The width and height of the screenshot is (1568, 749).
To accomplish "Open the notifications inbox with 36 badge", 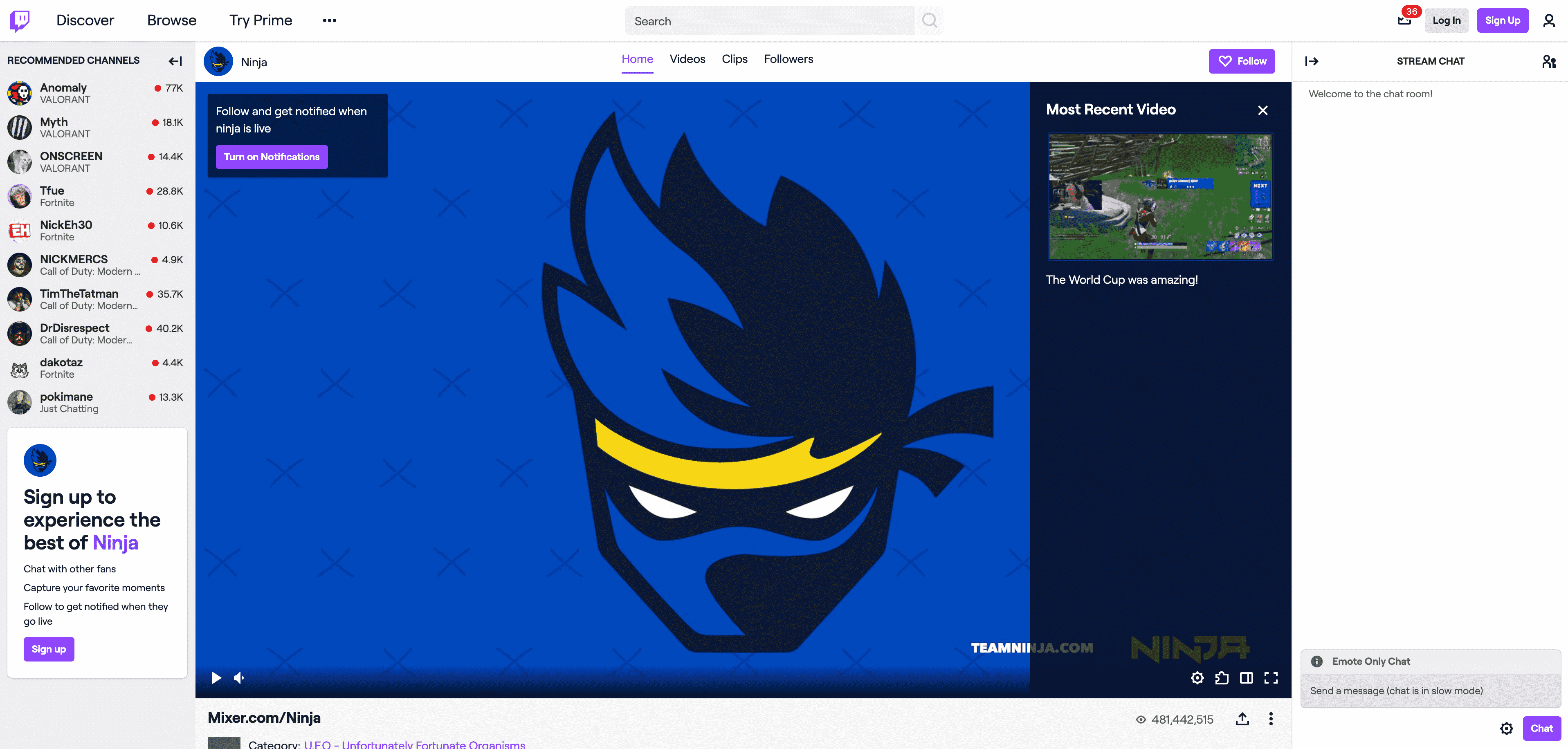I will (x=1404, y=20).
